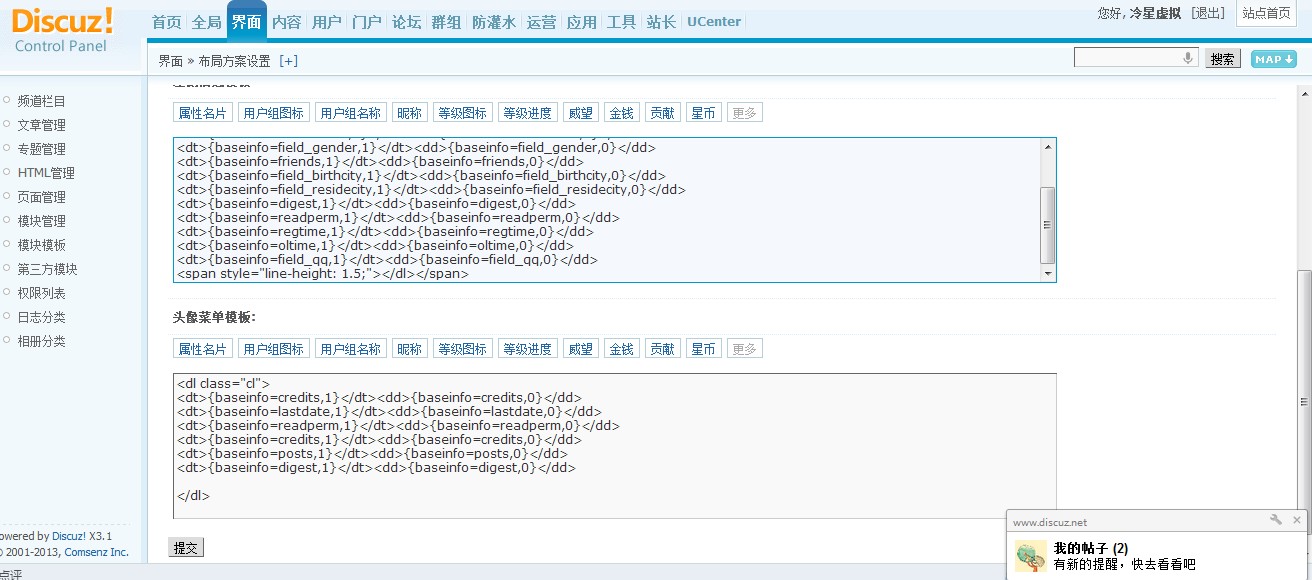Insert 用户组名称 in upper template toolbar
Image resolution: width=1312 pixels, height=580 pixels.
click(x=350, y=113)
